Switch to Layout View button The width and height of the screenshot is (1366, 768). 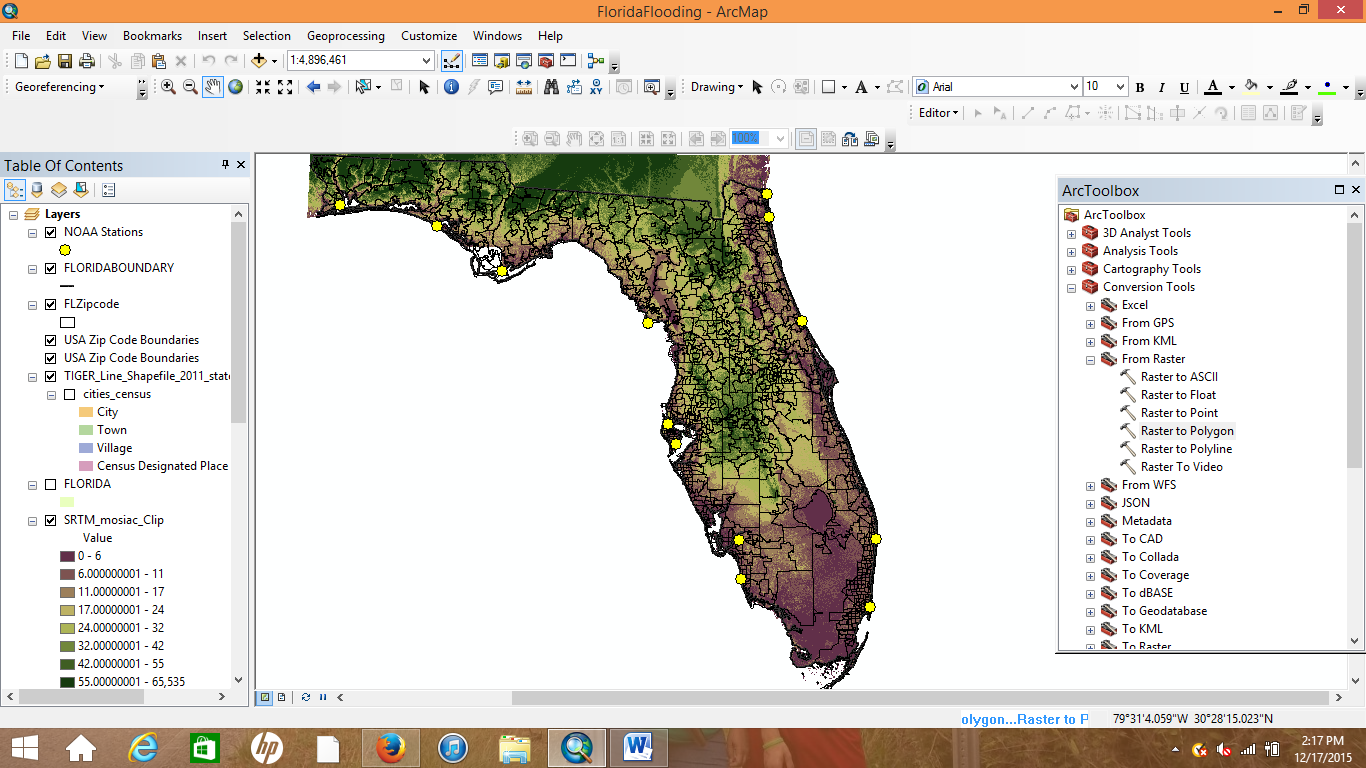point(281,697)
